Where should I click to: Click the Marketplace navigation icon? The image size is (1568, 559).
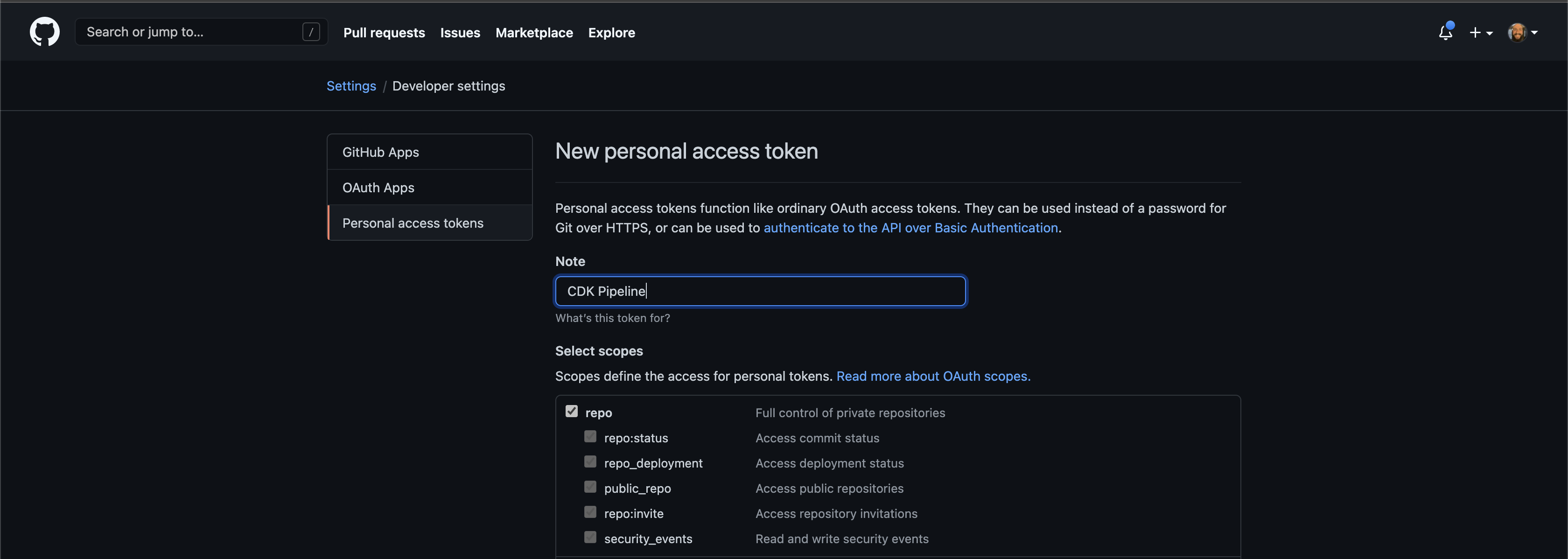pos(534,31)
